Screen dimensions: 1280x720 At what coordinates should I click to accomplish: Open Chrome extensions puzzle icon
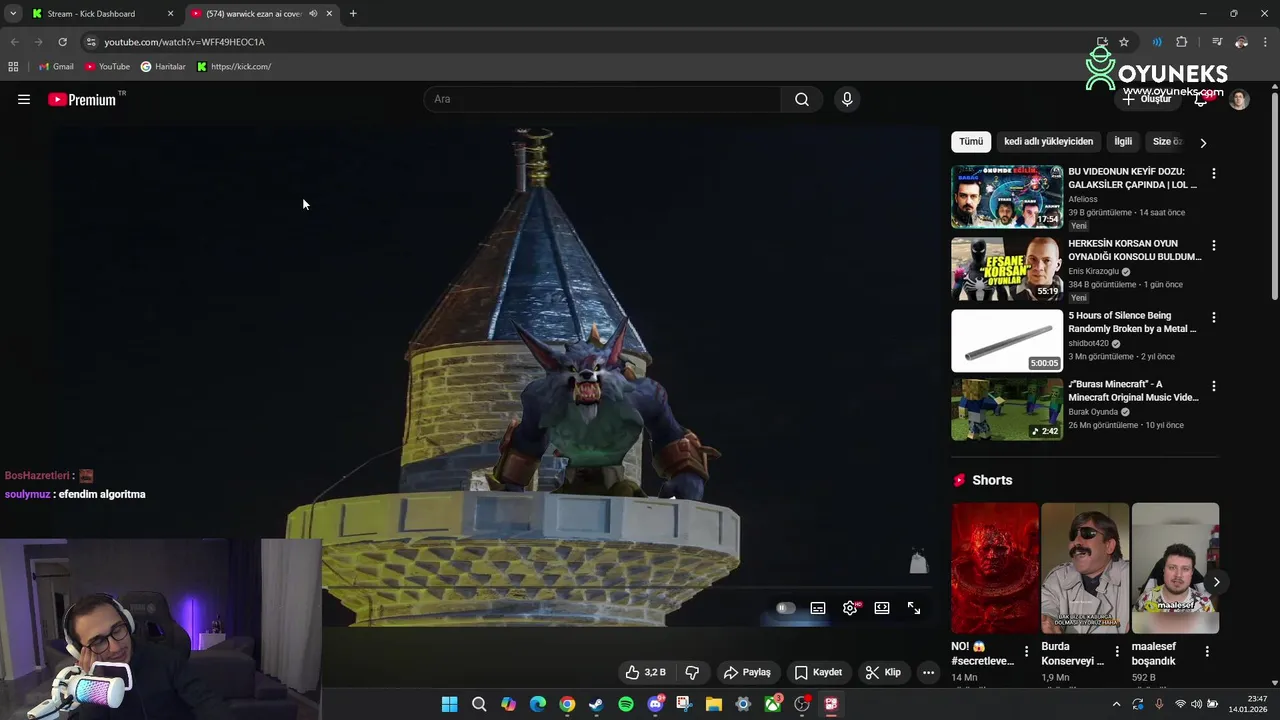[x=1181, y=42]
